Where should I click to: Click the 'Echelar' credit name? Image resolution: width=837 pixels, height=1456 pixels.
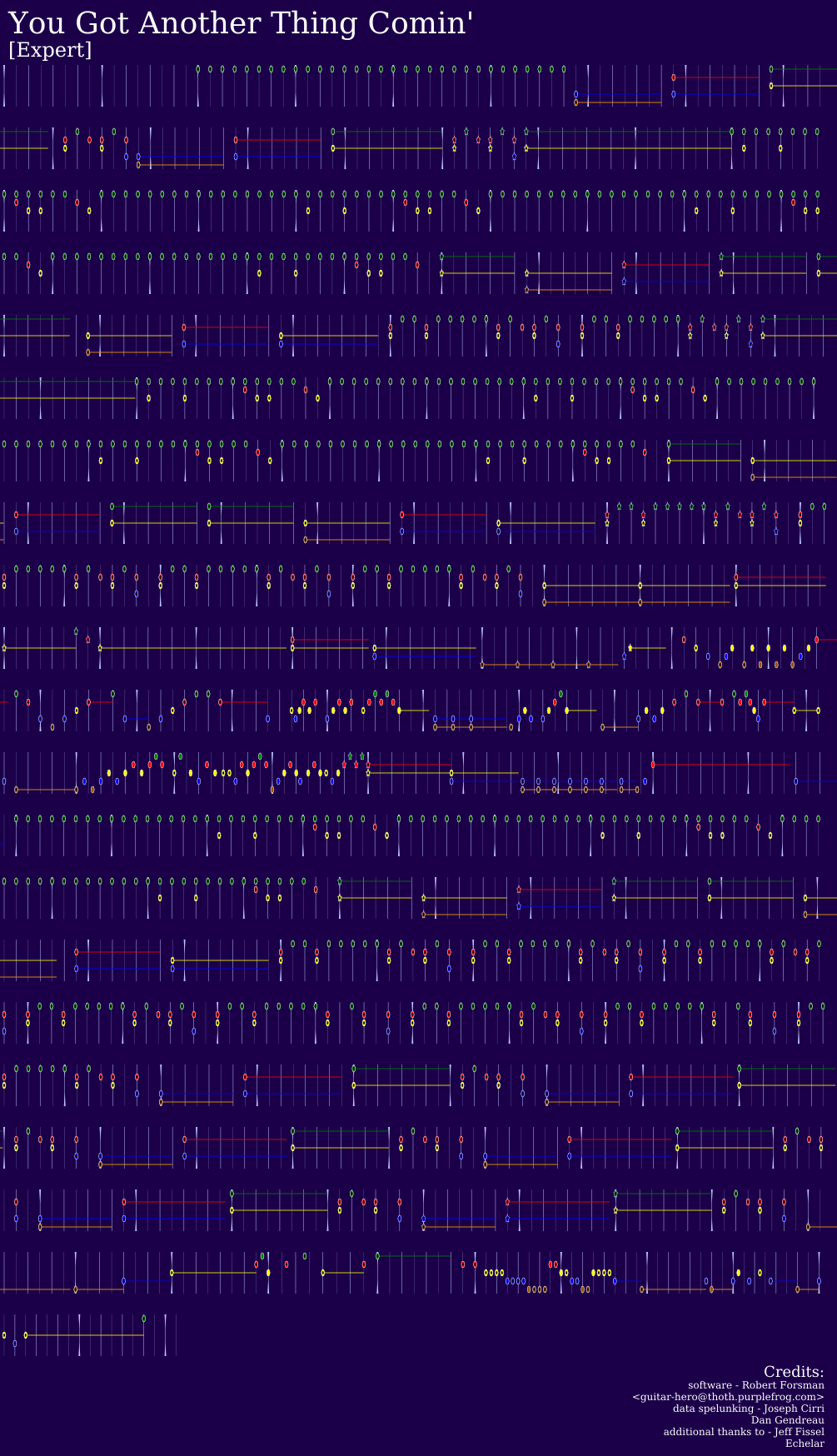click(x=805, y=1444)
